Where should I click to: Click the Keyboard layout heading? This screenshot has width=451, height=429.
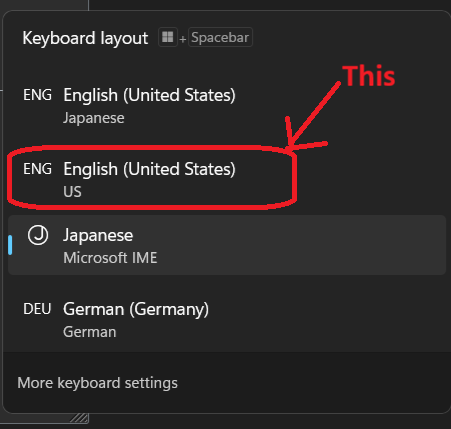pyautogui.click(x=85, y=38)
